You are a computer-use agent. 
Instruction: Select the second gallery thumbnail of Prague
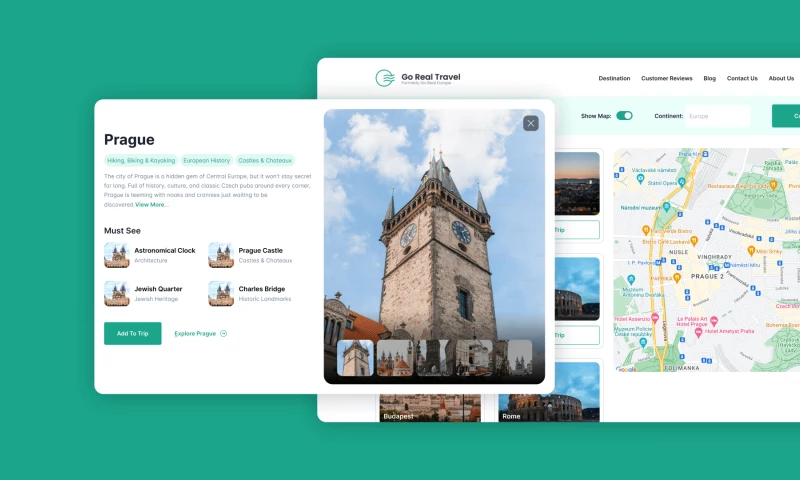[394, 357]
